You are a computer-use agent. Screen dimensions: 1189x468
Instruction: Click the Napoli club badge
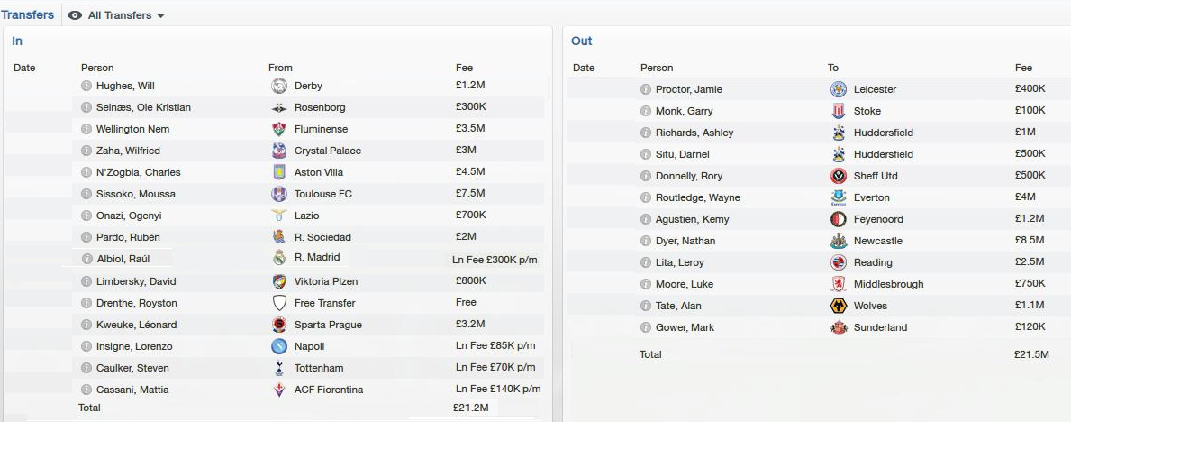279,347
